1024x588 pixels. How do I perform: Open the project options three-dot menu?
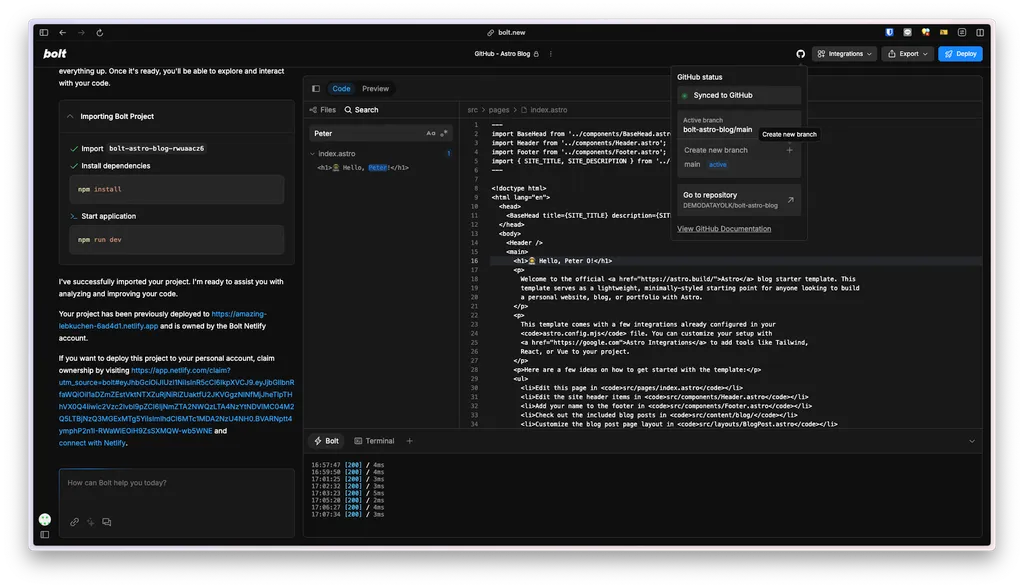(x=551, y=54)
